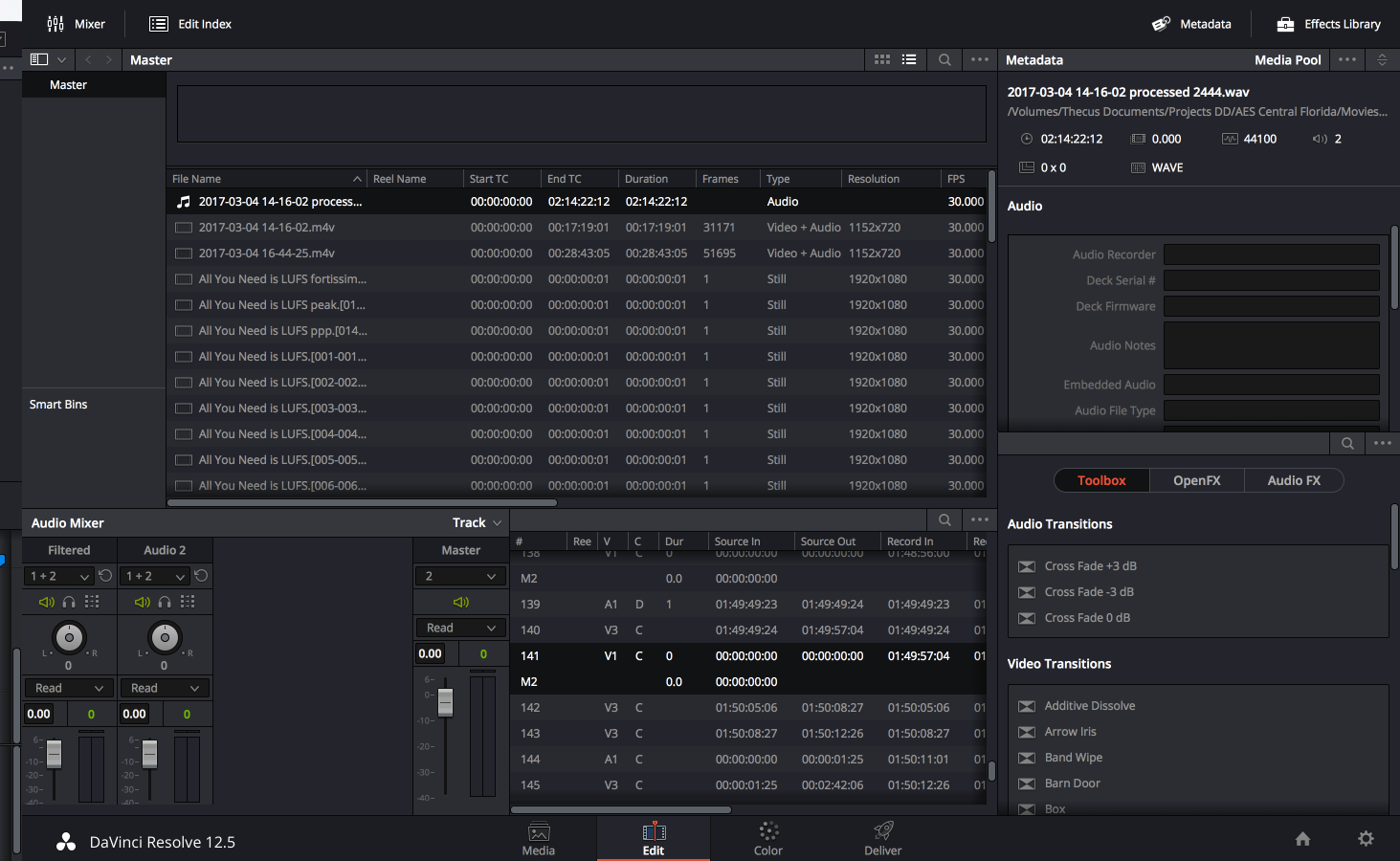Click the Metadata panel sort arrows icon
The width and height of the screenshot is (1400, 861).
(x=1382, y=59)
